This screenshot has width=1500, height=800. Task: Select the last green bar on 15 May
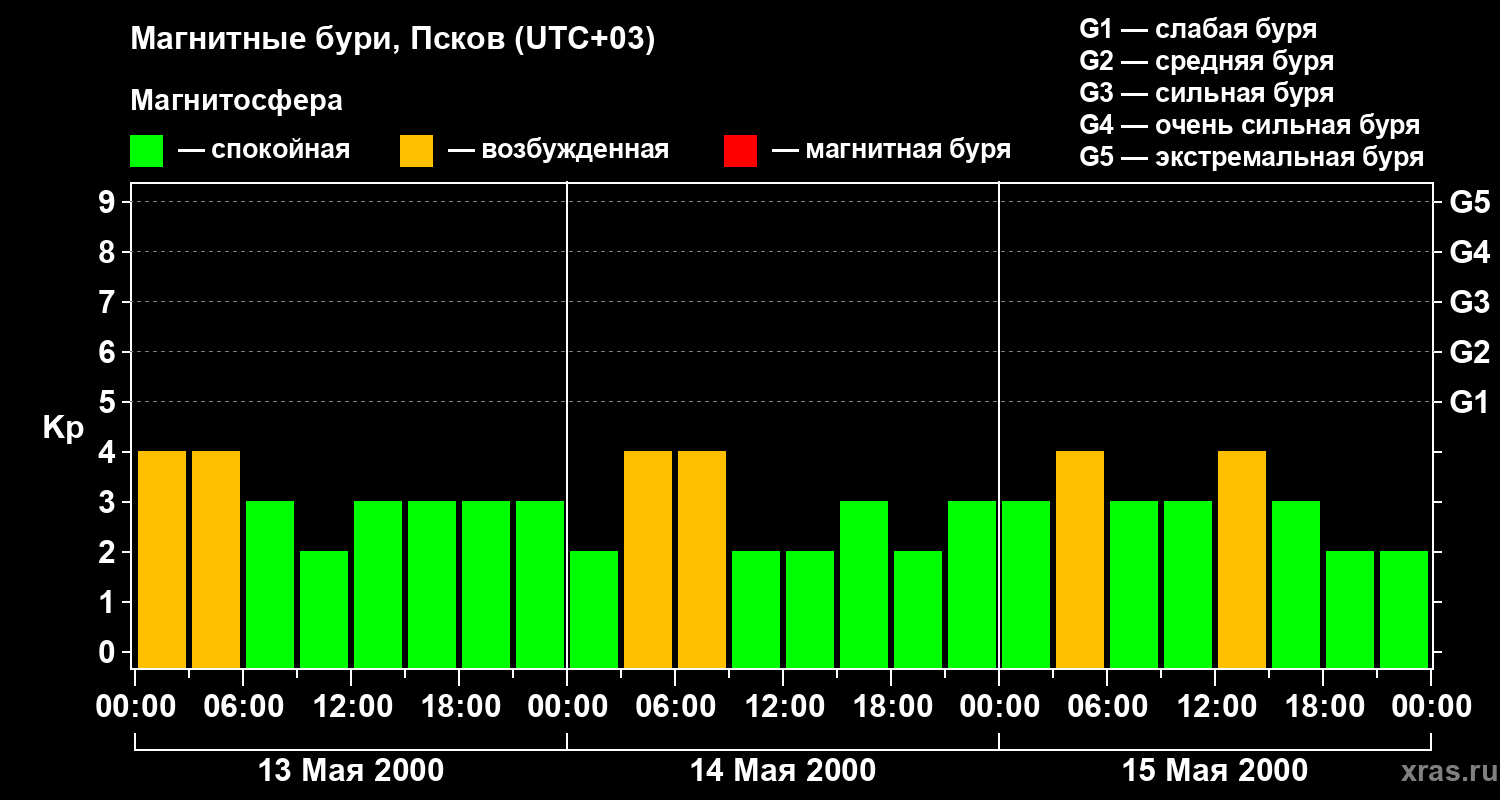1404,609
